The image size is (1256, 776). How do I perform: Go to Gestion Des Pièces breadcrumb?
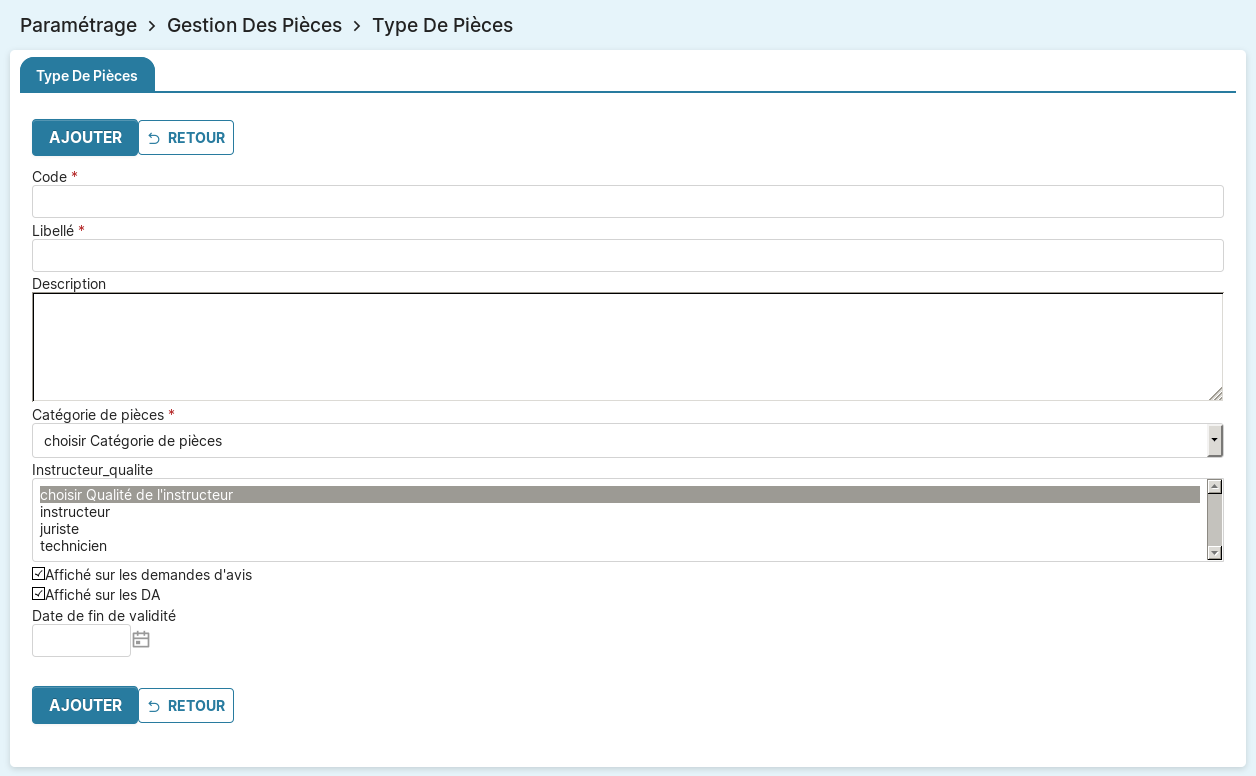254,25
